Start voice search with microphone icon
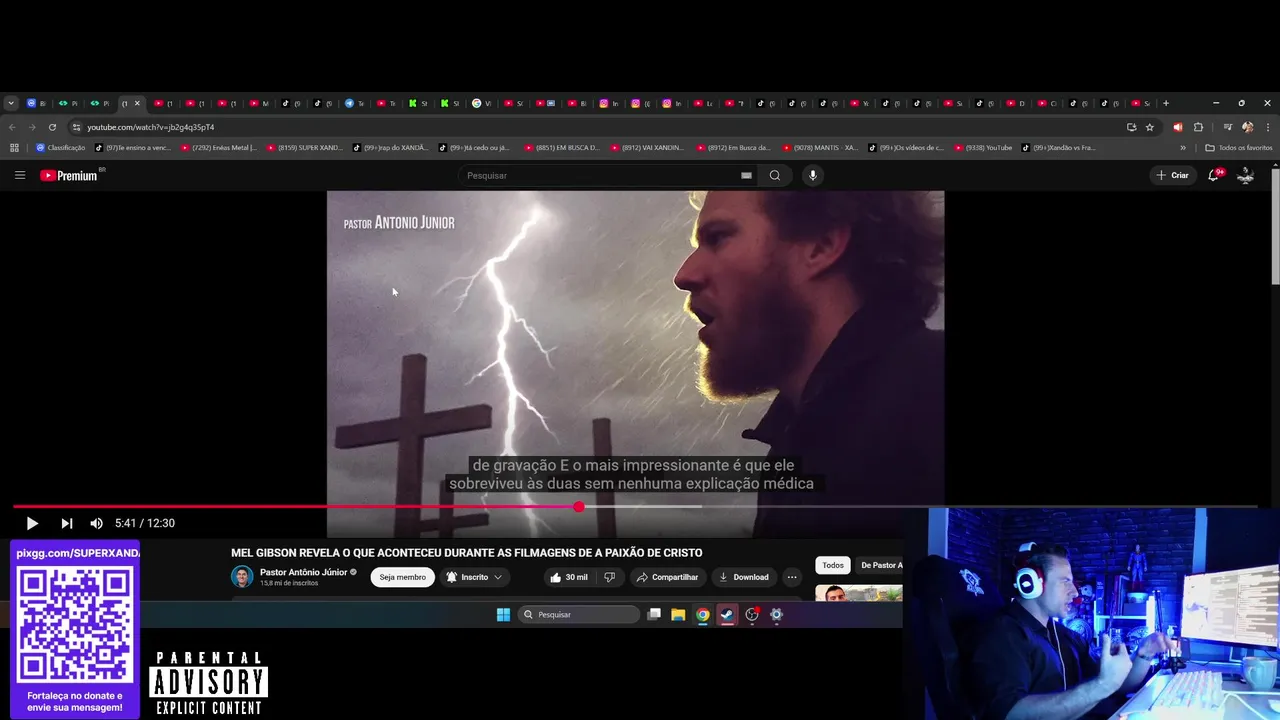 (x=813, y=175)
